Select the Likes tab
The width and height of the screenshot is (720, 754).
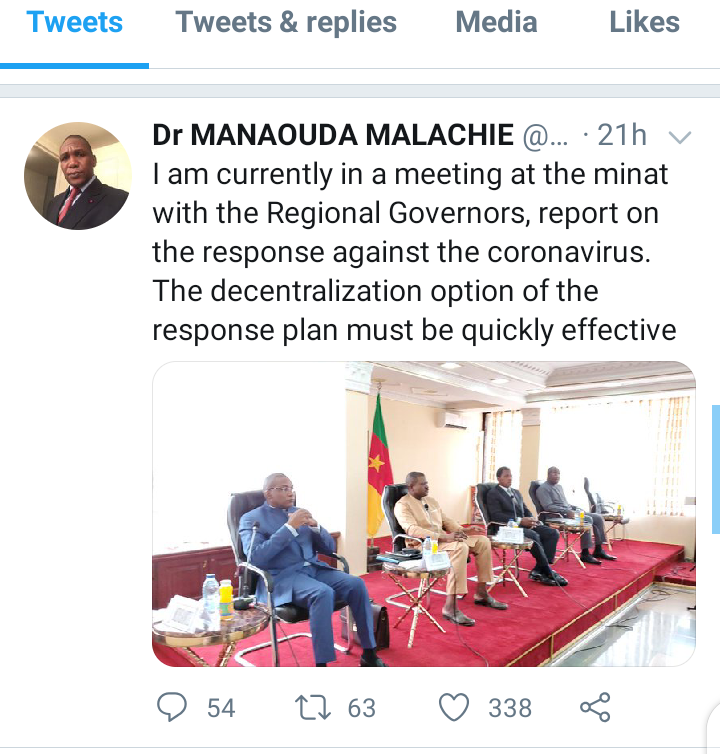(x=644, y=22)
